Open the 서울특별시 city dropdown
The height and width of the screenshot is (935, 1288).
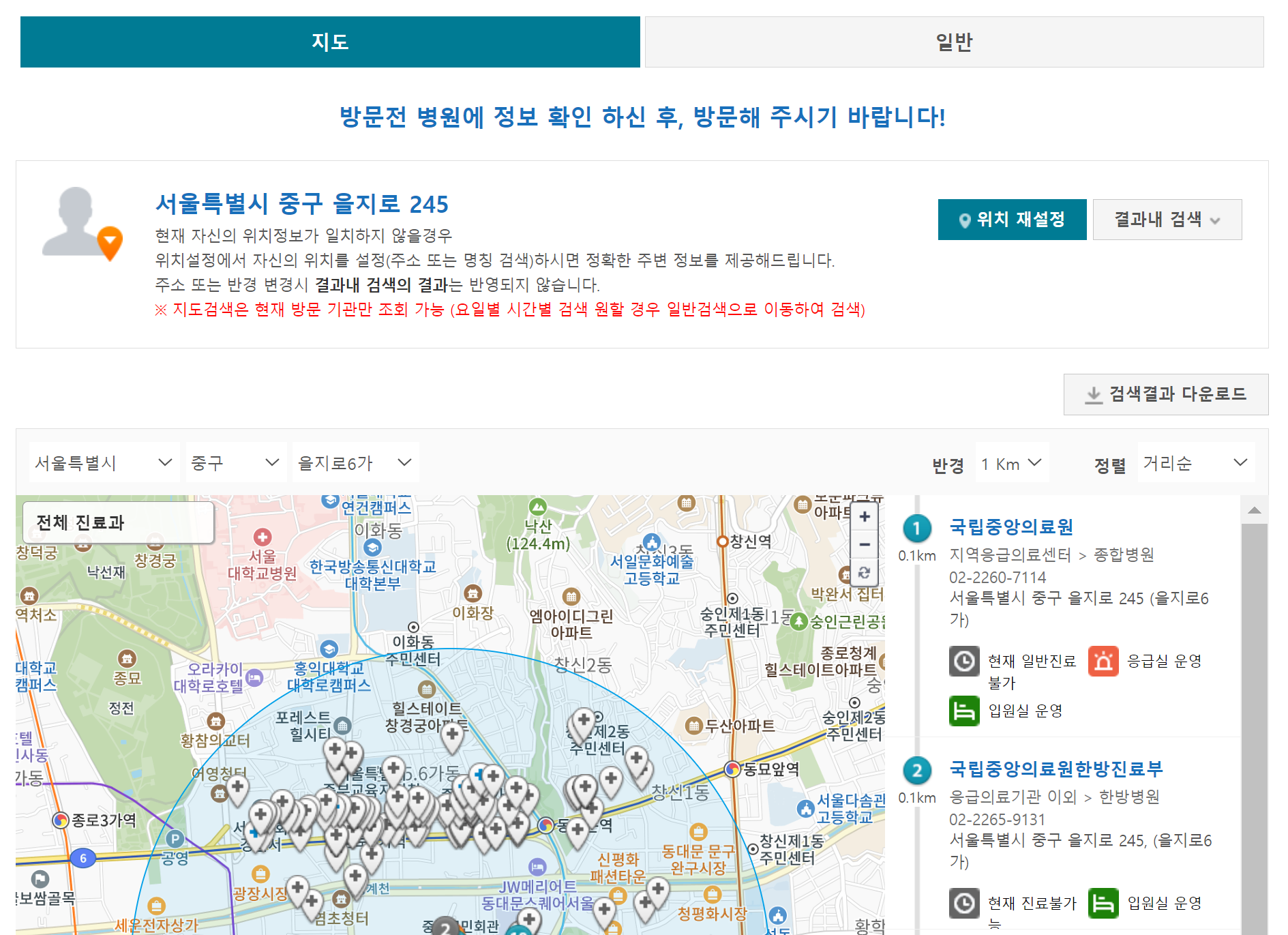click(x=104, y=463)
